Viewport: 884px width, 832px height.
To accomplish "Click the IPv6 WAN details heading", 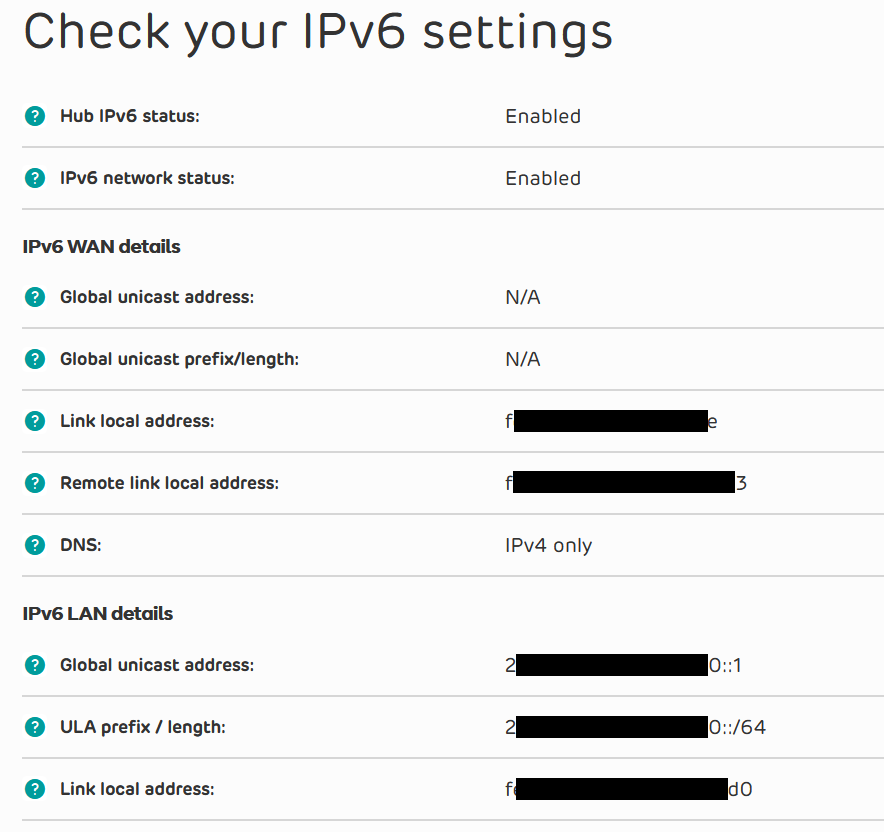I will click(x=102, y=246).
